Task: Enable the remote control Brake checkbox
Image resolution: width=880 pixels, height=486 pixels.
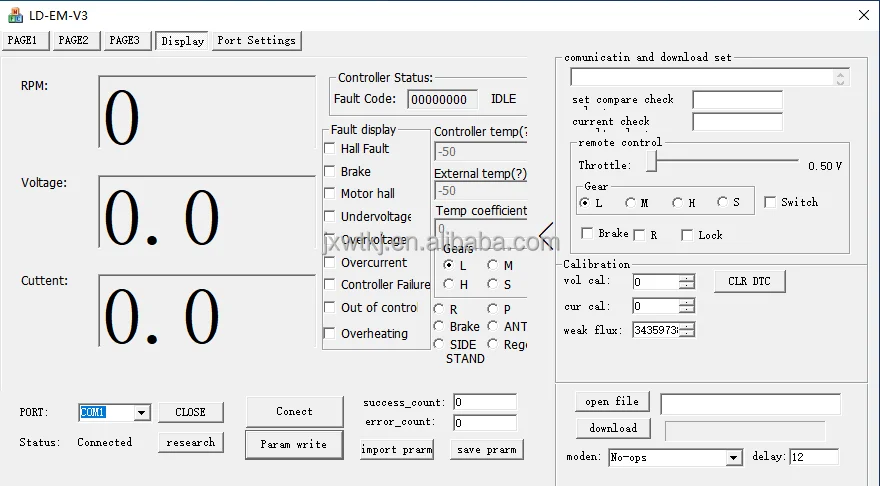Action: [588, 233]
